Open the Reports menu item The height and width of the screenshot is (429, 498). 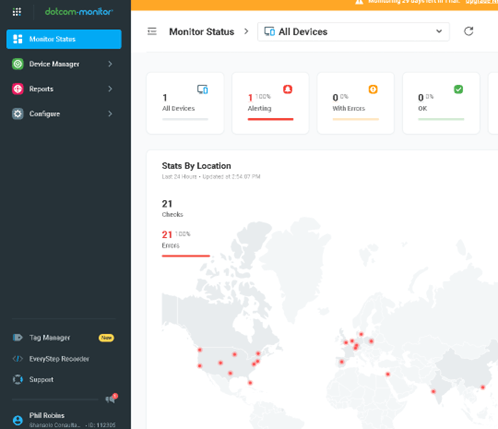point(64,89)
